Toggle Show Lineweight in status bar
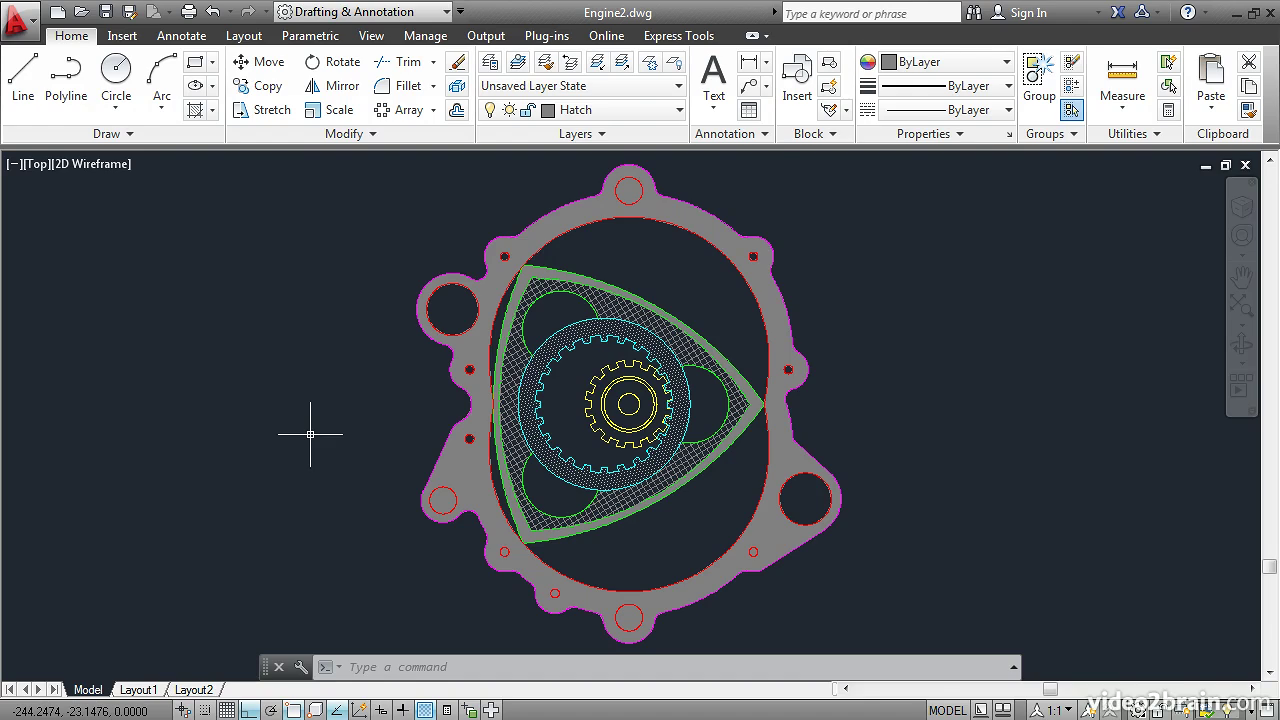Image resolution: width=1280 pixels, height=720 pixels. click(x=403, y=710)
